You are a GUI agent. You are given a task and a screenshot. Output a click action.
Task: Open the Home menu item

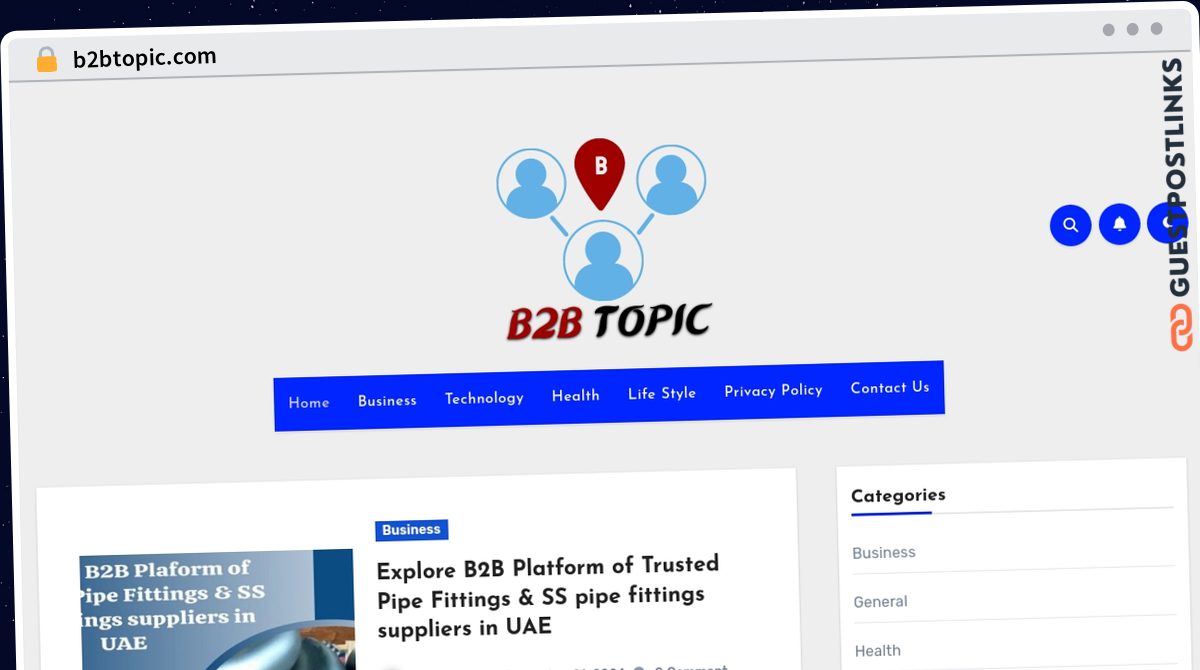(309, 403)
